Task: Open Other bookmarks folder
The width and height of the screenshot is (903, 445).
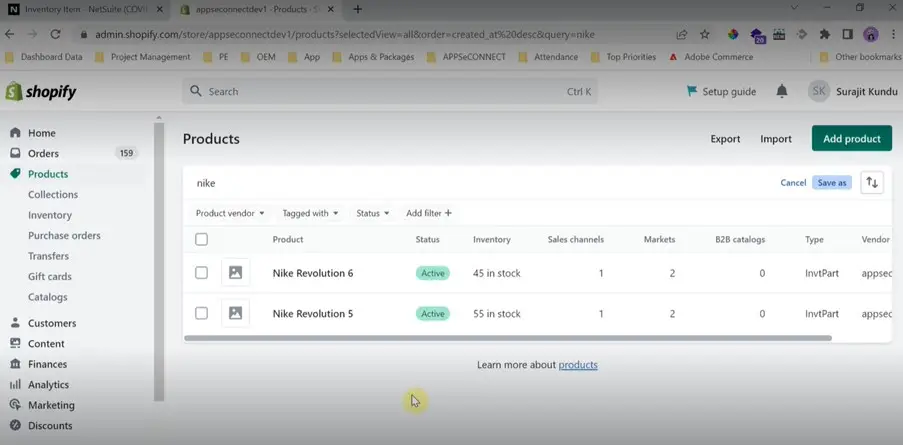Action: 860,57
